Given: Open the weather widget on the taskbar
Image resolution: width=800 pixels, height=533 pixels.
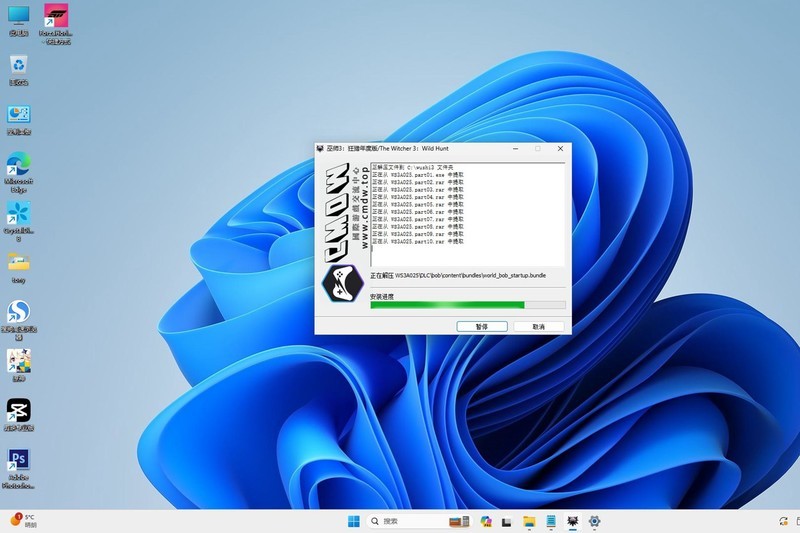Looking at the screenshot, I should click(23, 520).
